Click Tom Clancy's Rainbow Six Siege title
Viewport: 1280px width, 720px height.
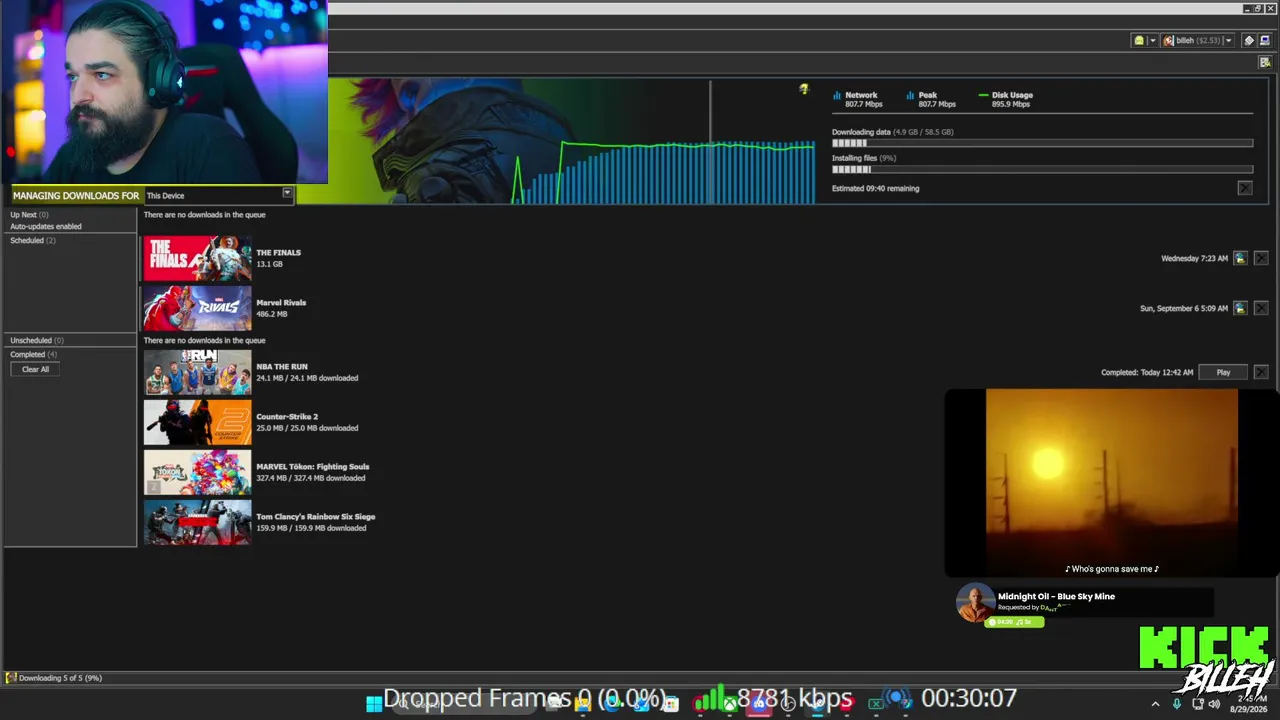pyautogui.click(x=316, y=517)
